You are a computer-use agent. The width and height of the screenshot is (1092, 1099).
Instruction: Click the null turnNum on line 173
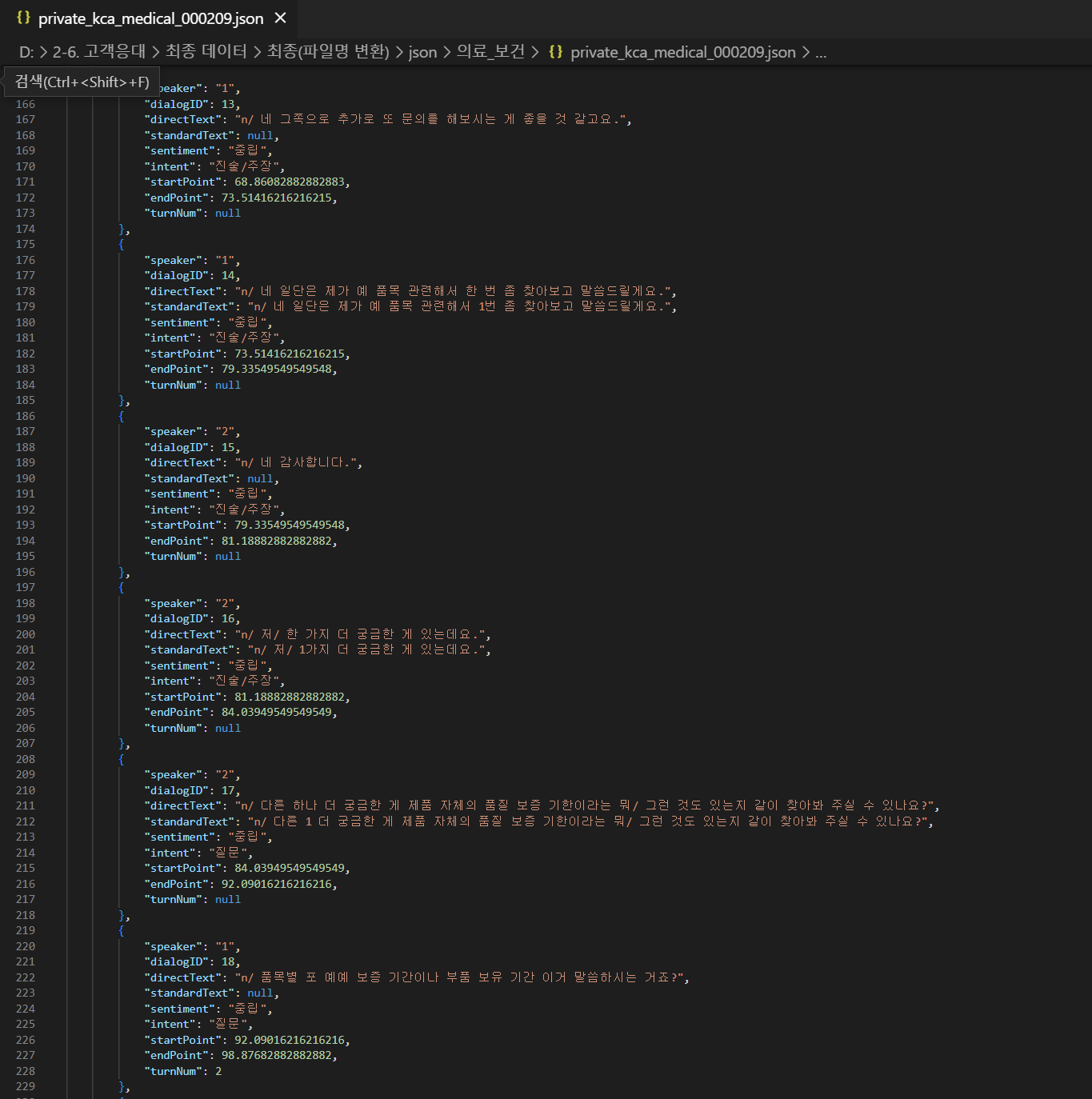[x=228, y=213]
